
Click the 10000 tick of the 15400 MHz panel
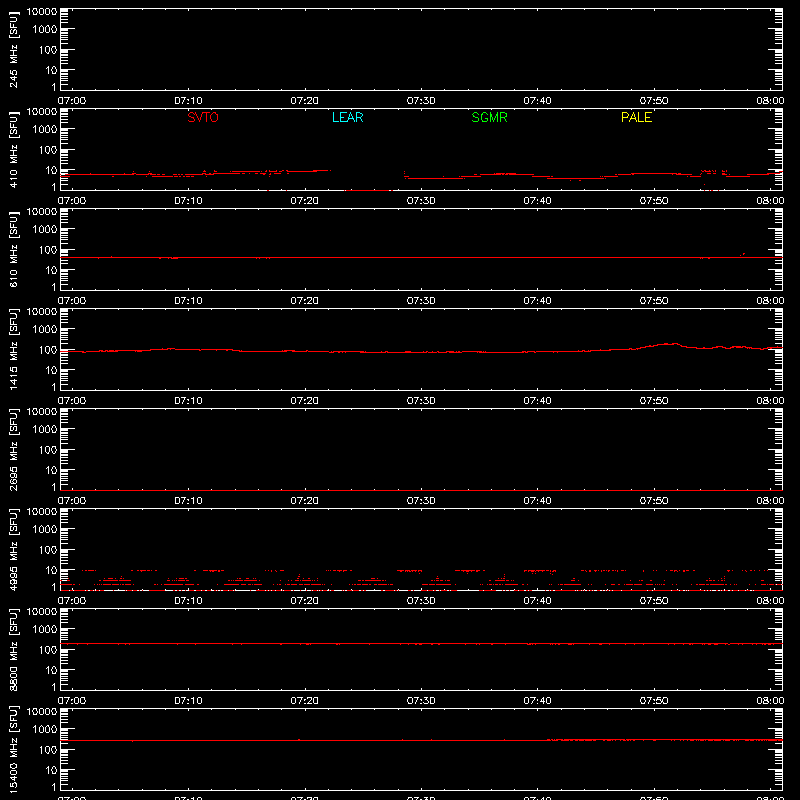coord(42,712)
